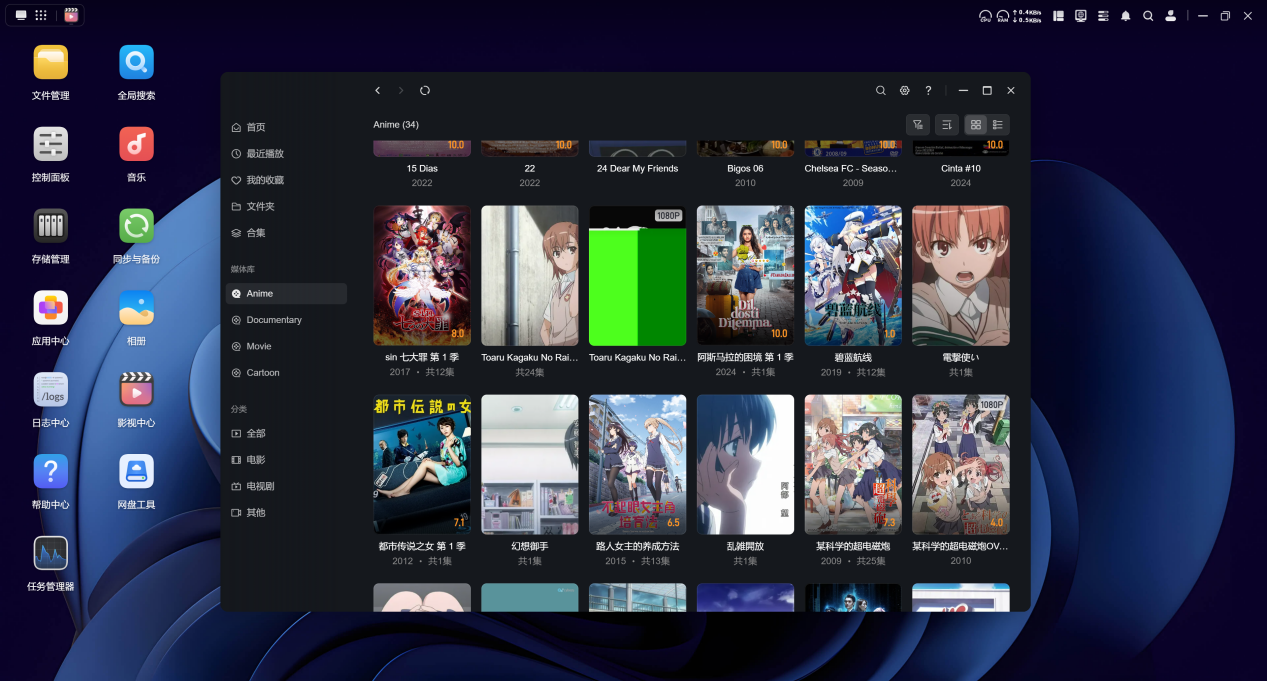Show desktop using top-left monitor icon

pos(21,15)
